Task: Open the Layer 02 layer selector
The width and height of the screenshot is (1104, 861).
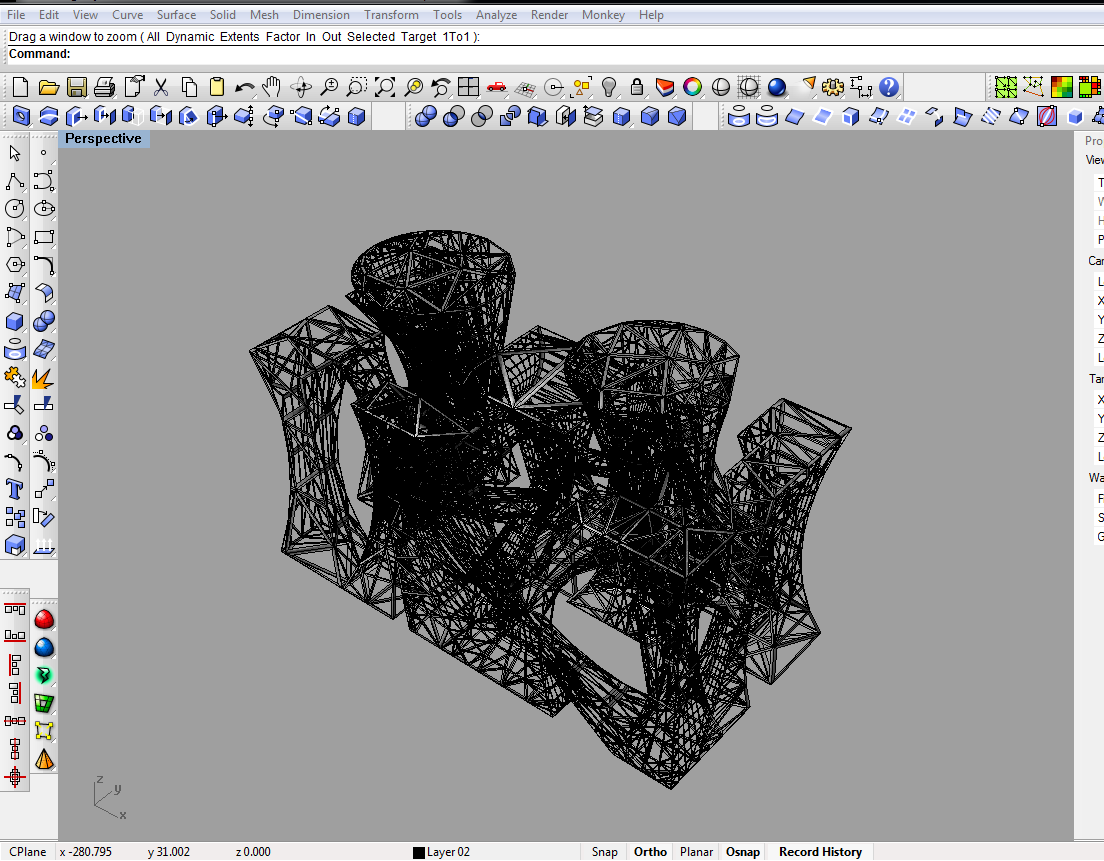Action: 441,852
